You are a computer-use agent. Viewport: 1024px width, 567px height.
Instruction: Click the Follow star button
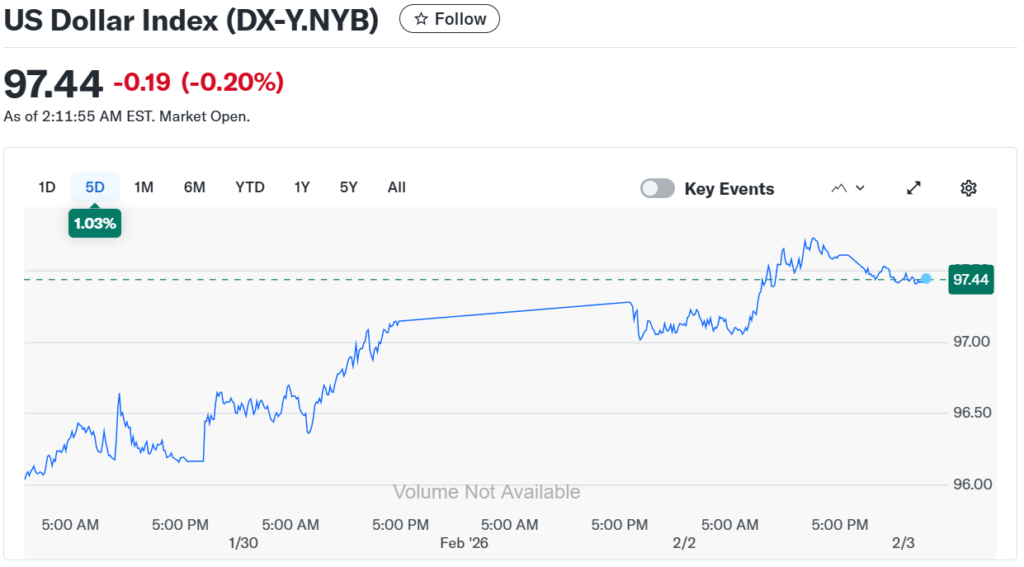(x=449, y=19)
